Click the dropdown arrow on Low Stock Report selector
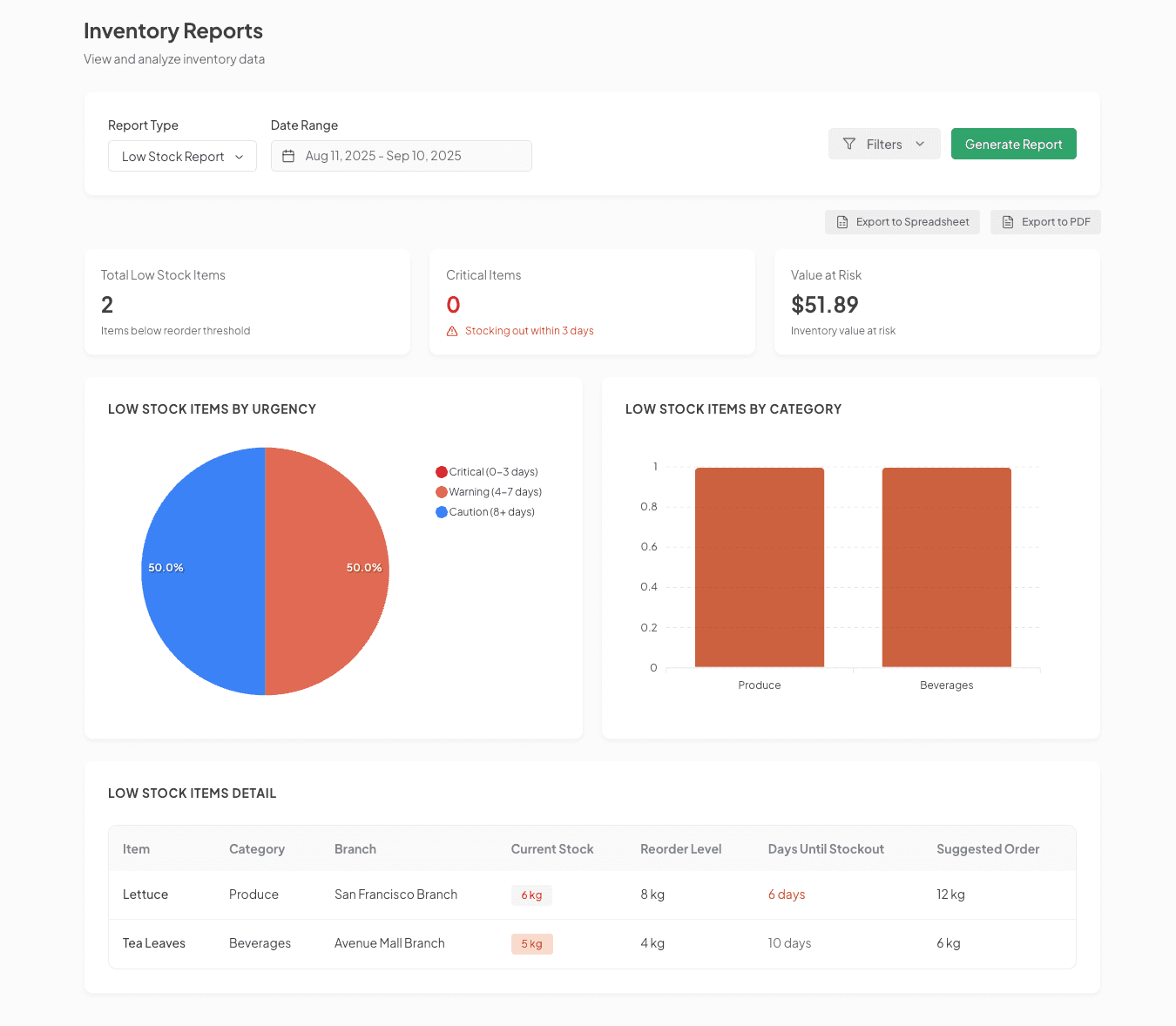The image size is (1176, 1026). coord(239,157)
